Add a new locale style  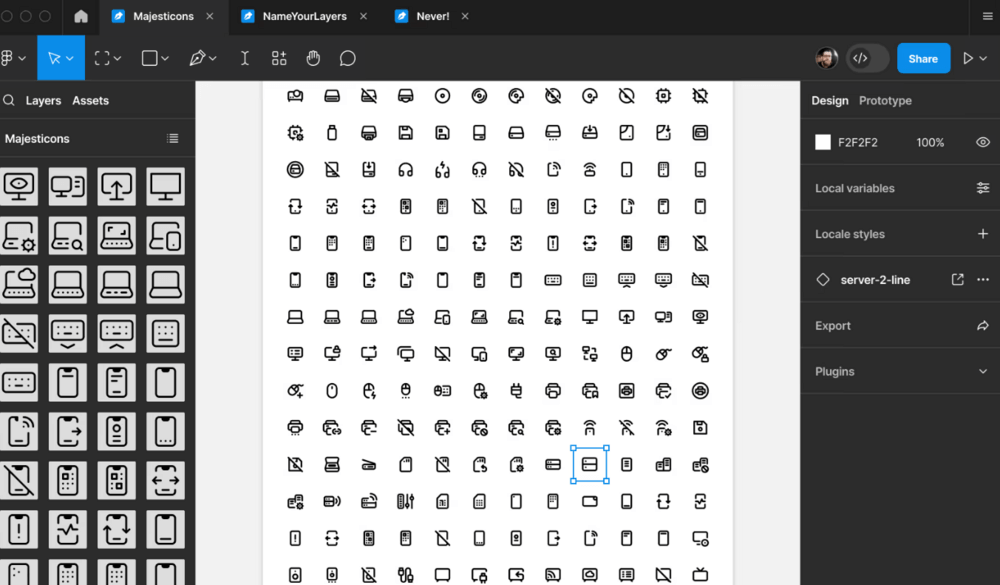982,234
